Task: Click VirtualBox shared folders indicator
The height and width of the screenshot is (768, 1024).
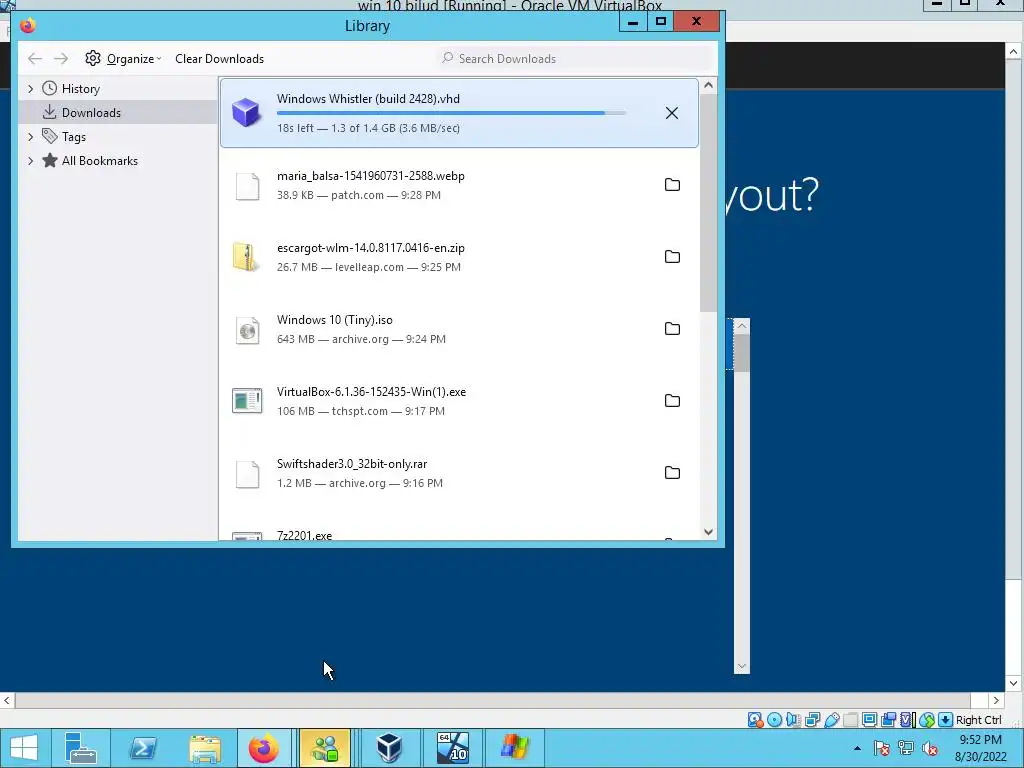Action: 850,720
